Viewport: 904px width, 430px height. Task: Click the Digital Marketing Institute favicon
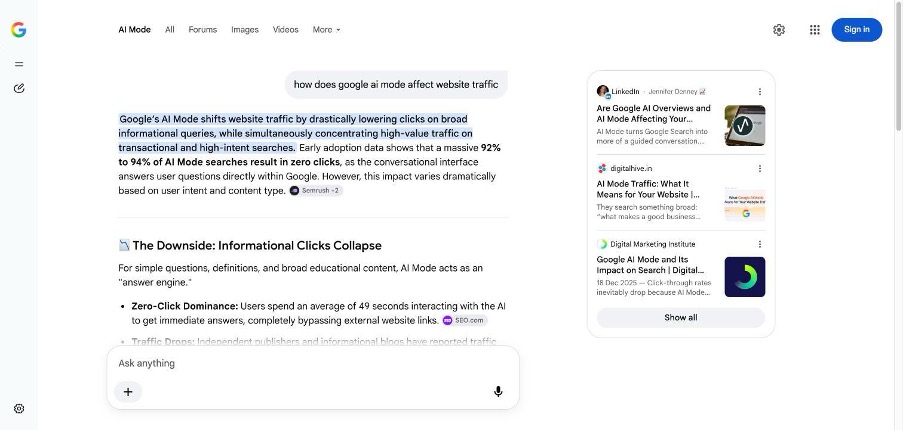click(x=602, y=244)
